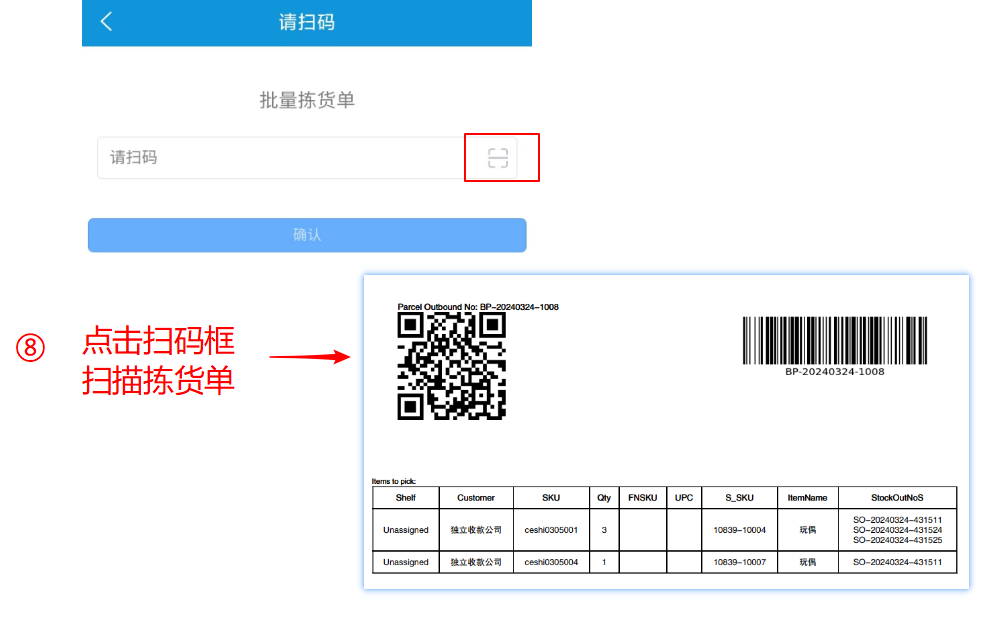985x642 pixels.
Task: Click the Shelf column header
Action: 406,498
